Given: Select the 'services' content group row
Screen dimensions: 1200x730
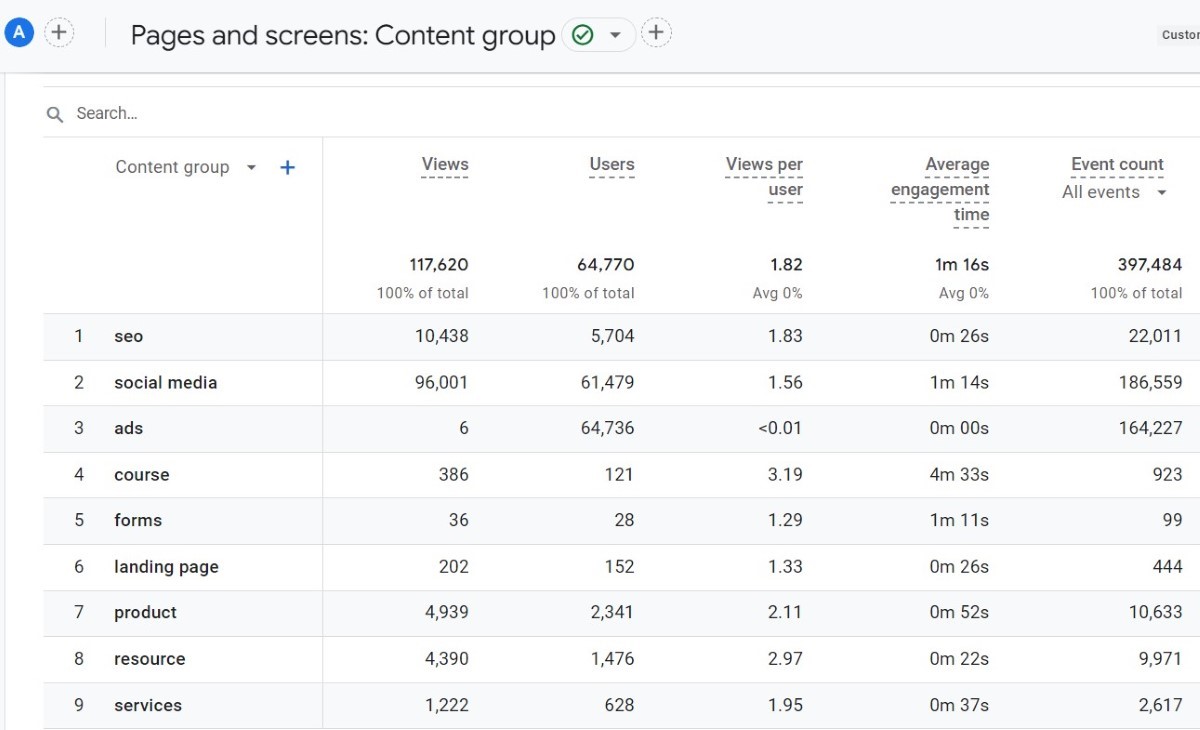Looking at the screenshot, I should (x=621, y=705).
